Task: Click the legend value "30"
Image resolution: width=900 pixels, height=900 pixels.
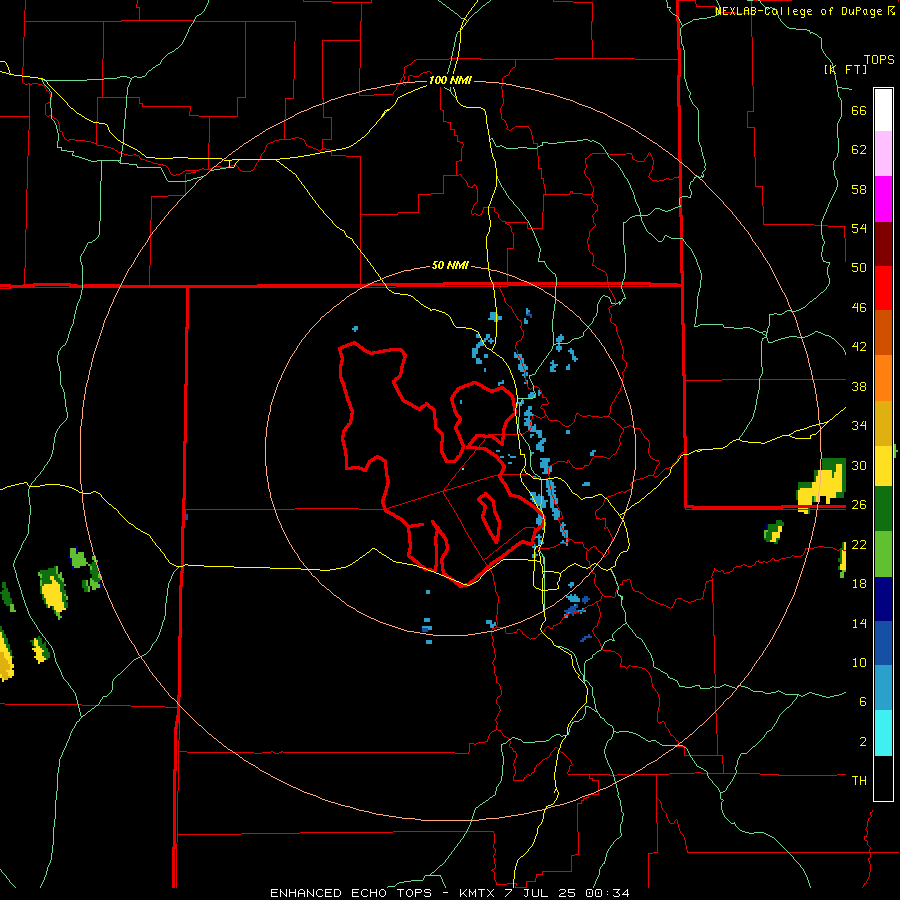Action: pyautogui.click(x=859, y=465)
